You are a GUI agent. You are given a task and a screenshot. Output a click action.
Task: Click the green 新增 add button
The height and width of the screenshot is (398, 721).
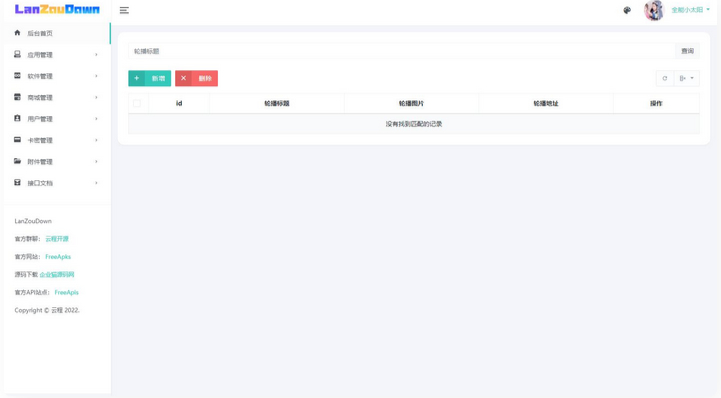(x=149, y=78)
